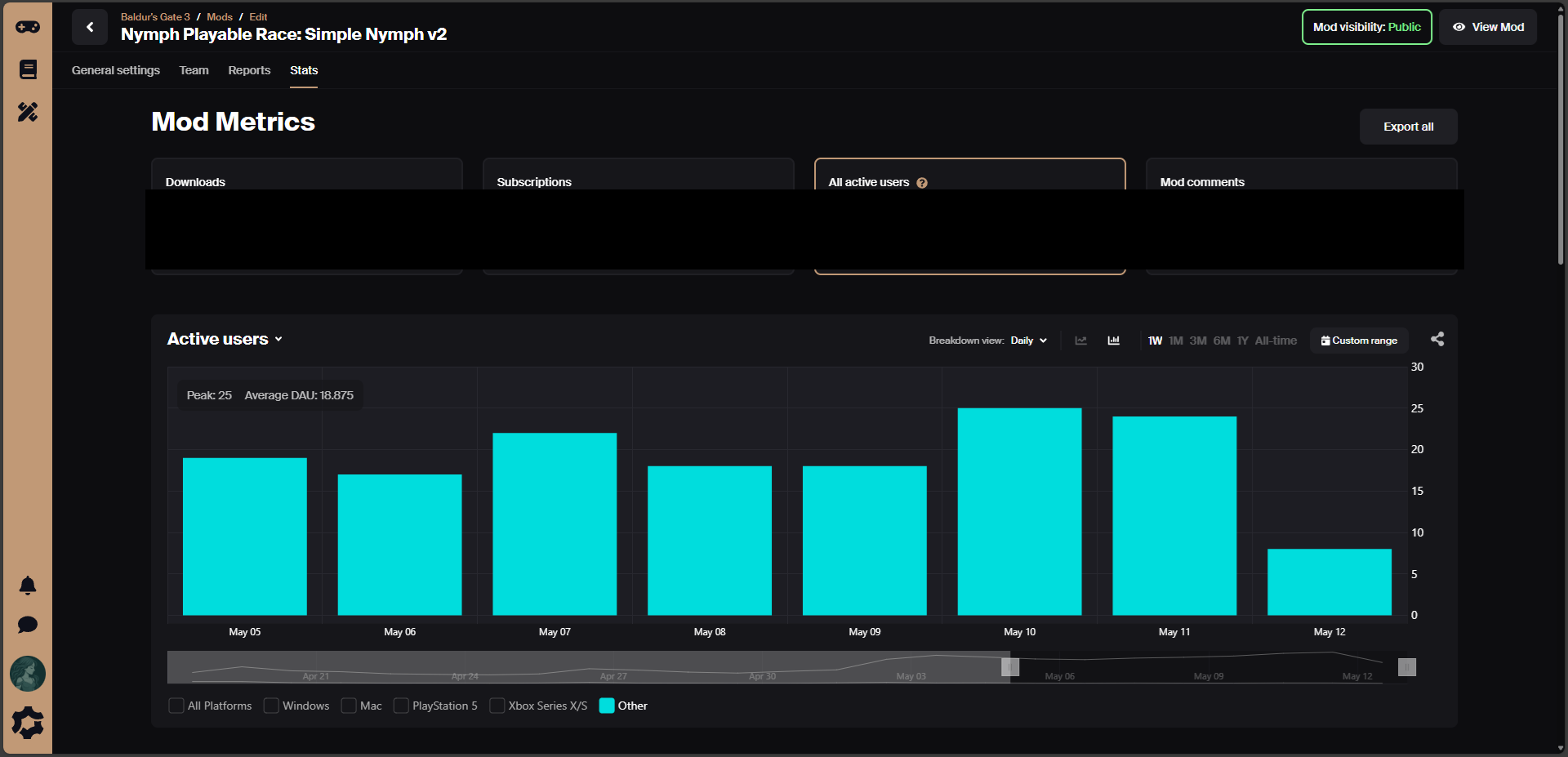
Task: Open Baldur's Gate 3 breadcrumb link
Action: (x=155, y=16)
